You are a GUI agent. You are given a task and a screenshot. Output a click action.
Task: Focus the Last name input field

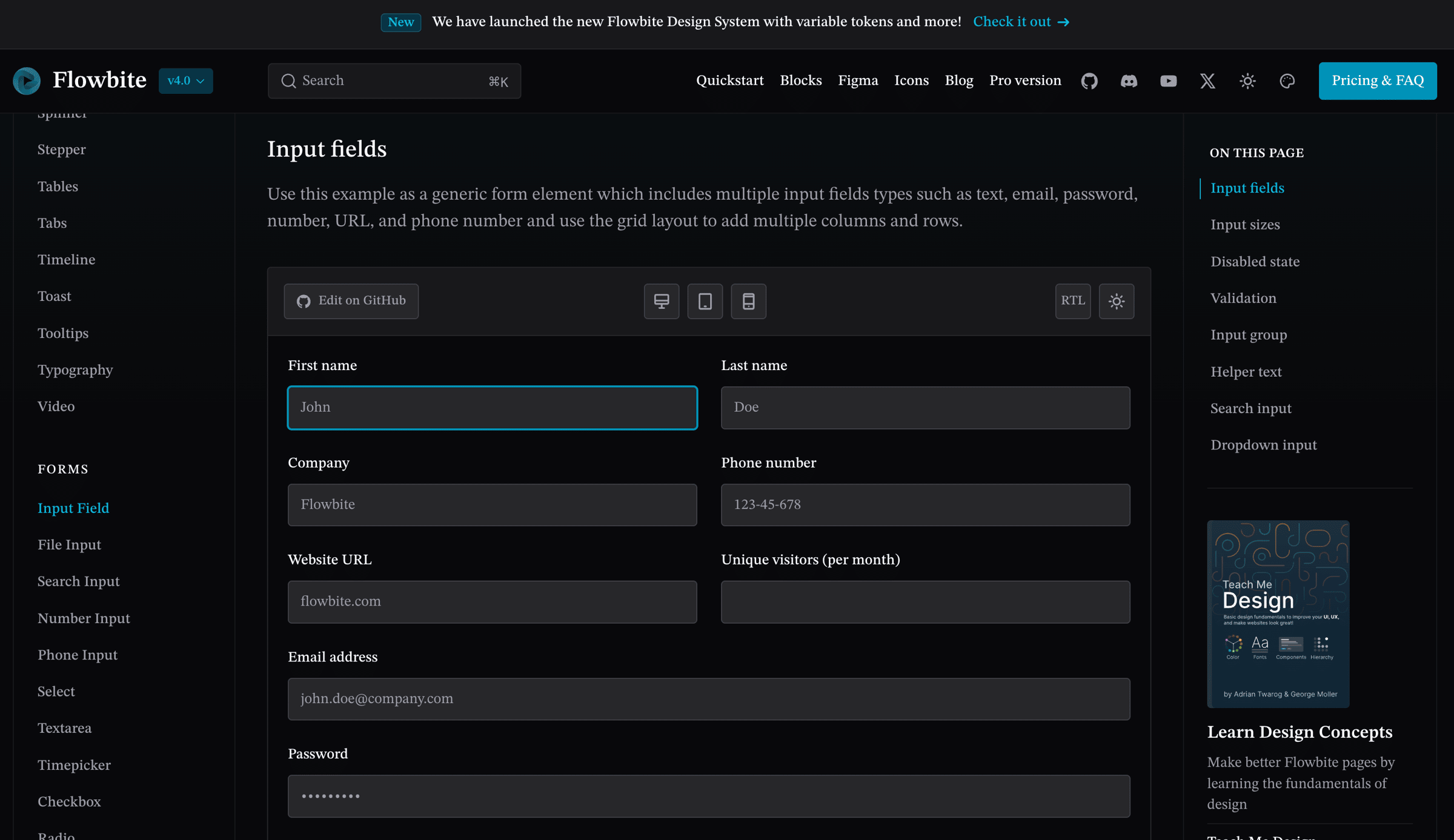pos(925,408)
